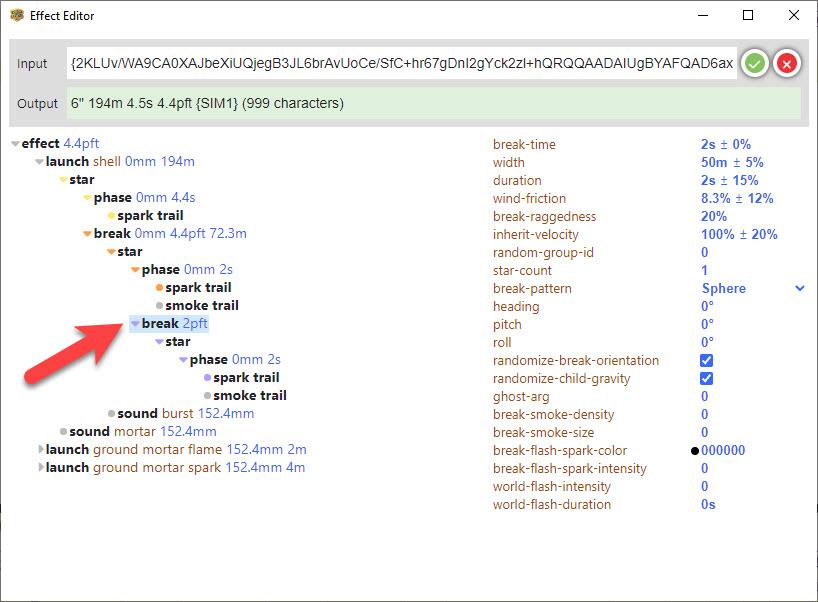Toggle randomize-break-orientation checkbox

click(706, 360)
